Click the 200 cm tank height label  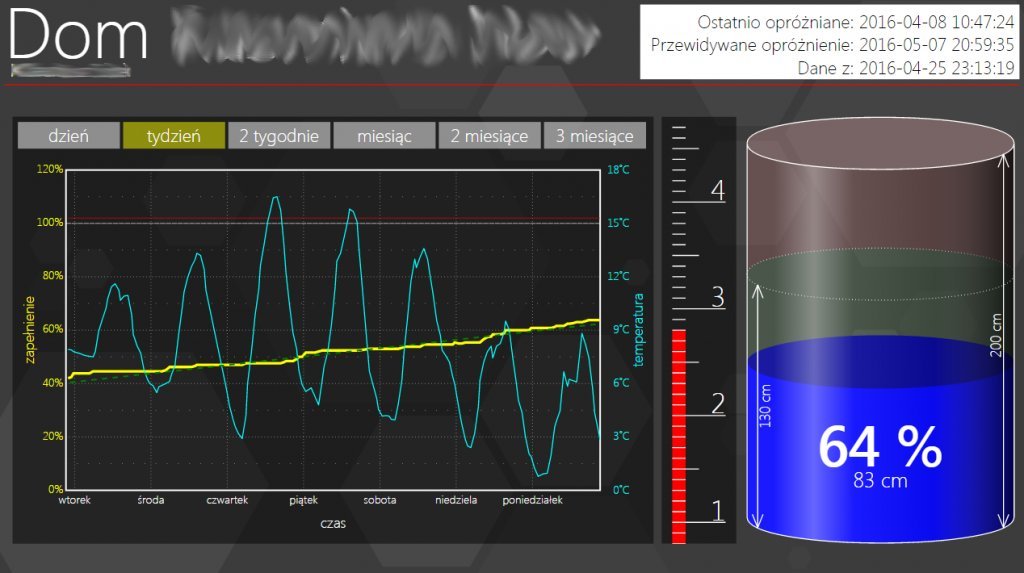(x=996, y=335)
